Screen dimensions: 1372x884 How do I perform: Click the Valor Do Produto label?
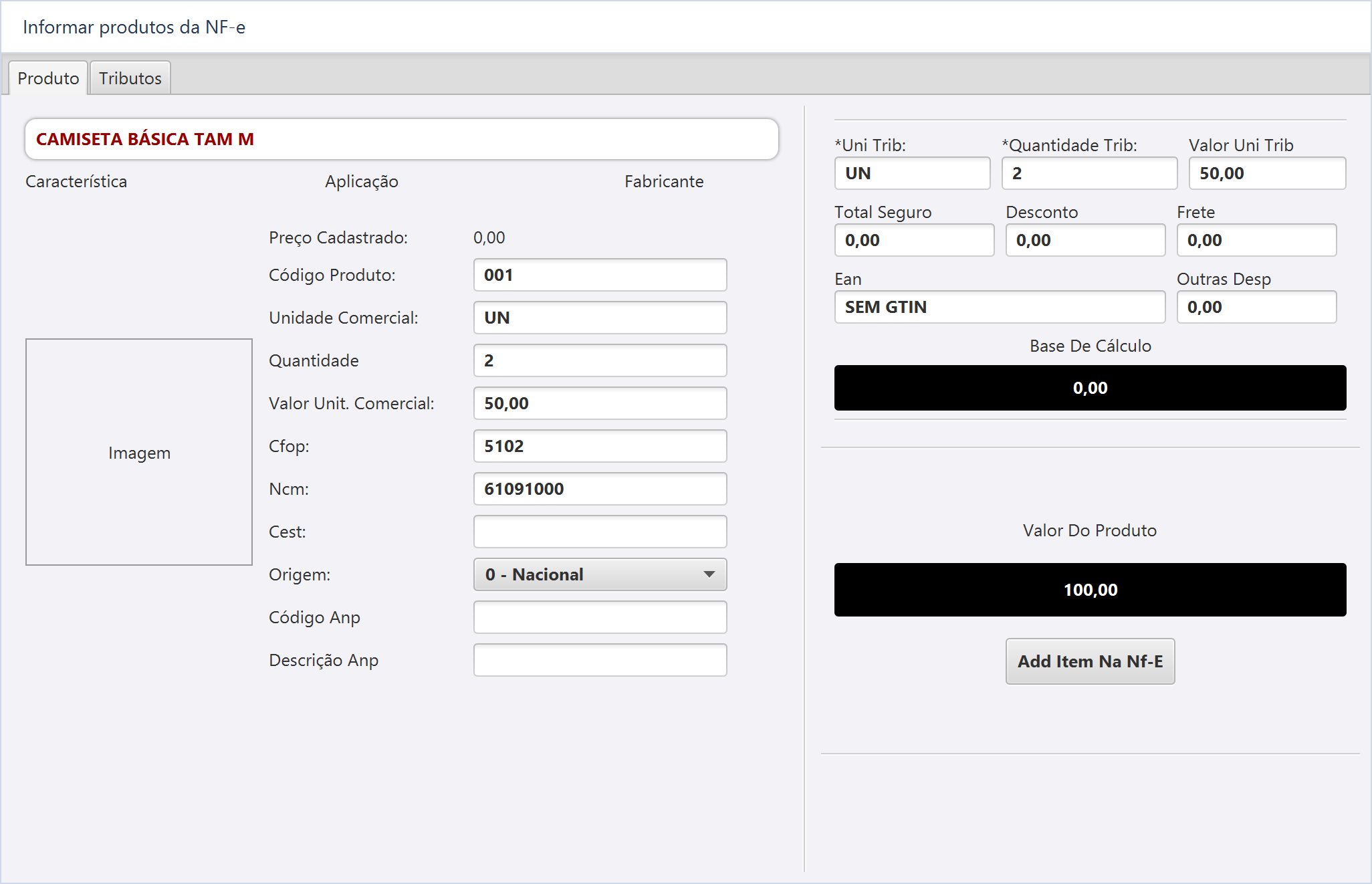click(1090, 530)
